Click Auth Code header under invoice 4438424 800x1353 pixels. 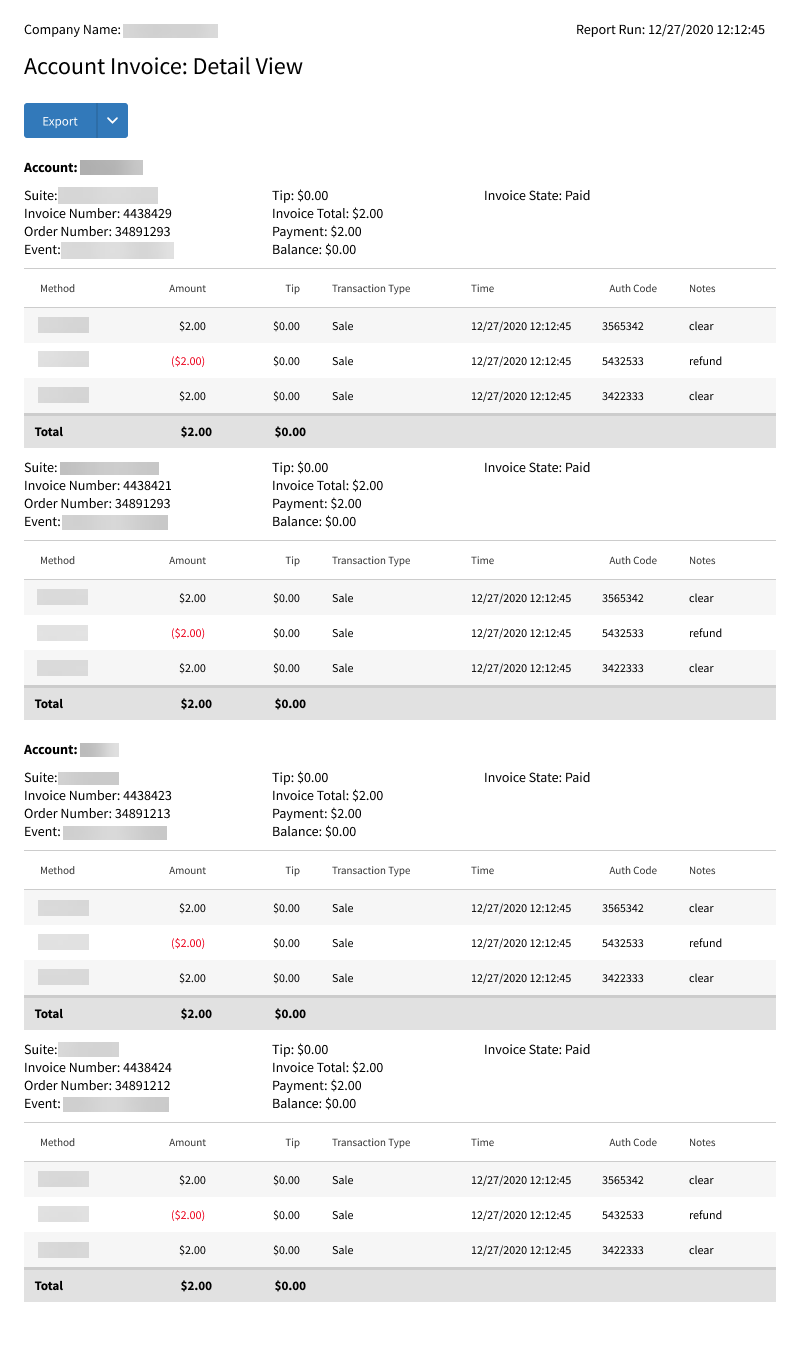click(632, 1143)
